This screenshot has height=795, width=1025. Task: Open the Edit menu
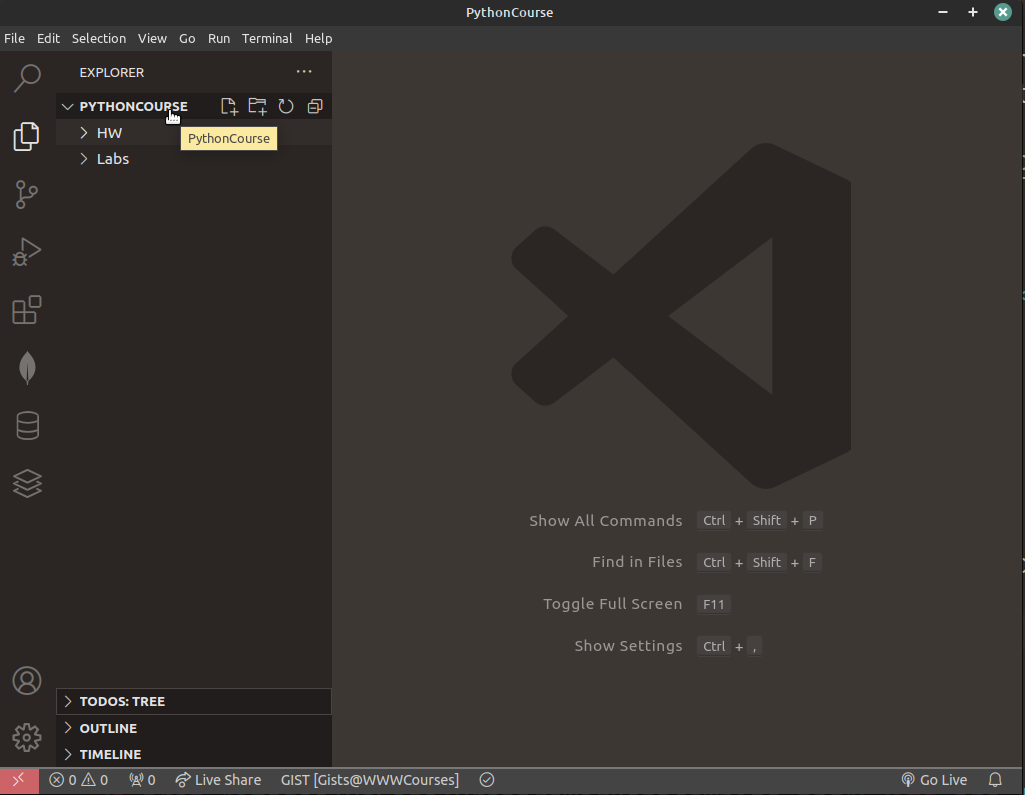point(48,39)
